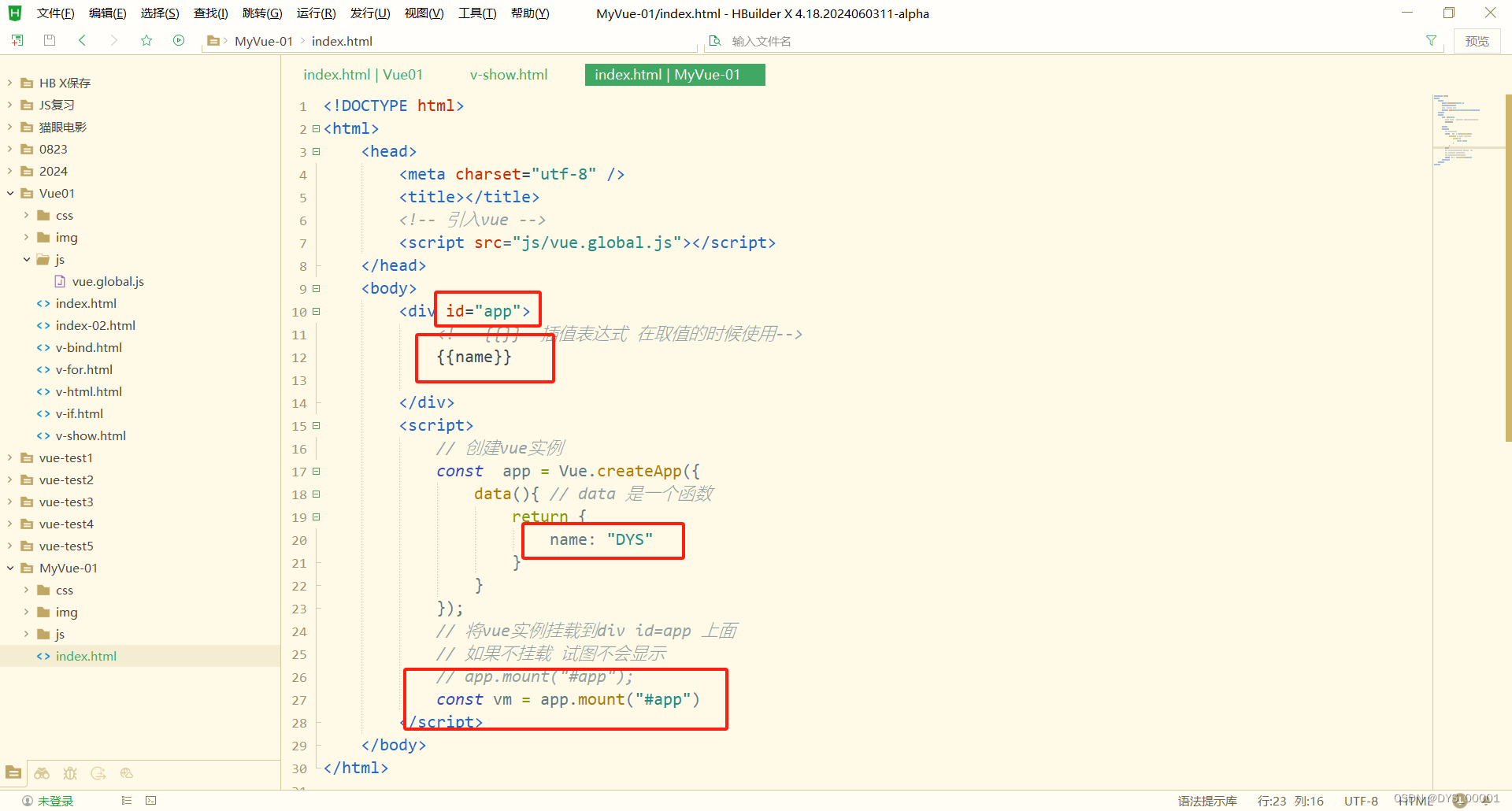
Task: Collapse the Vue01 project folder
Action: point(10,193)
